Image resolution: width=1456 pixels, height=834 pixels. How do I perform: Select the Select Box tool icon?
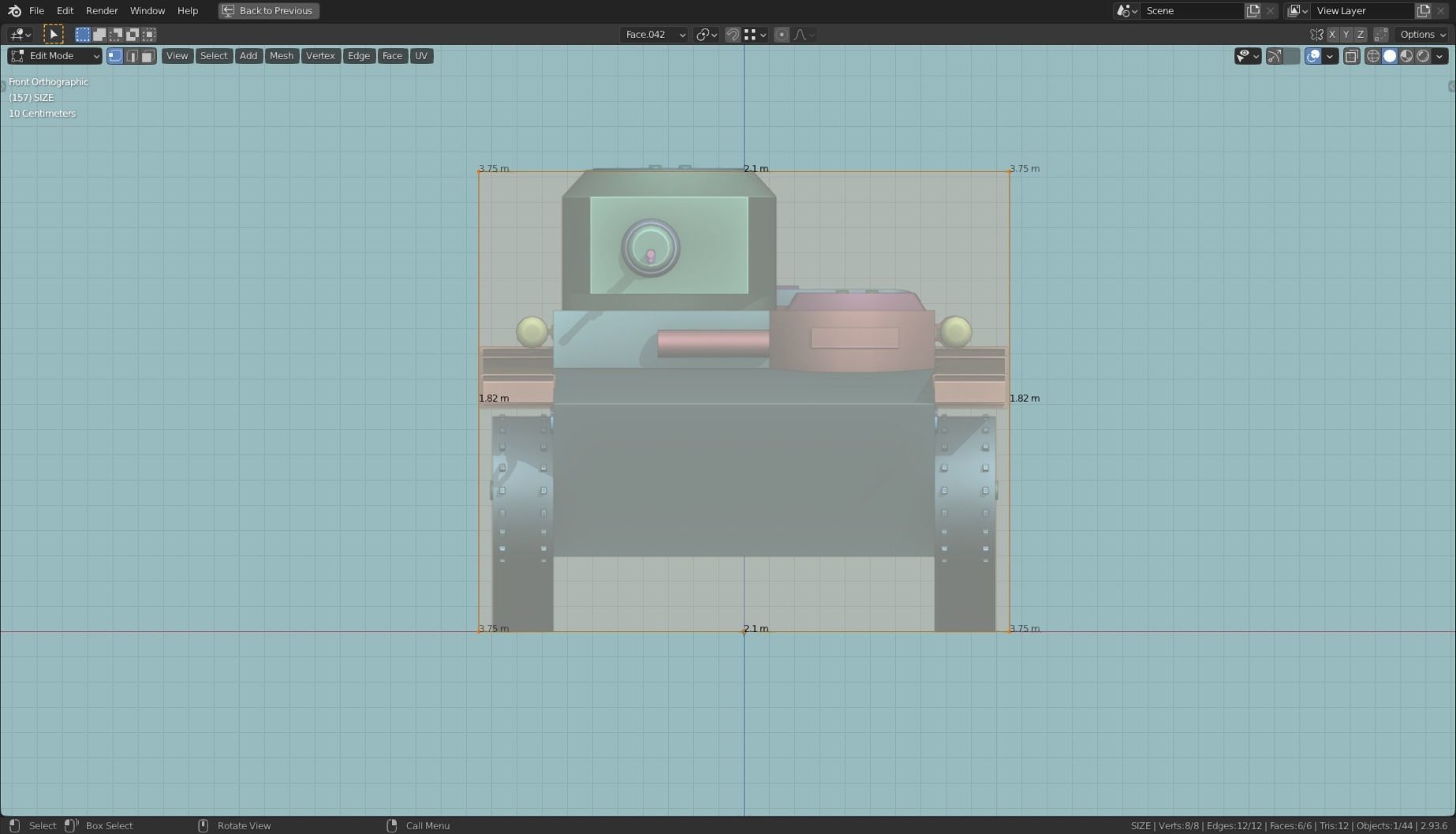tap(53, 34)
